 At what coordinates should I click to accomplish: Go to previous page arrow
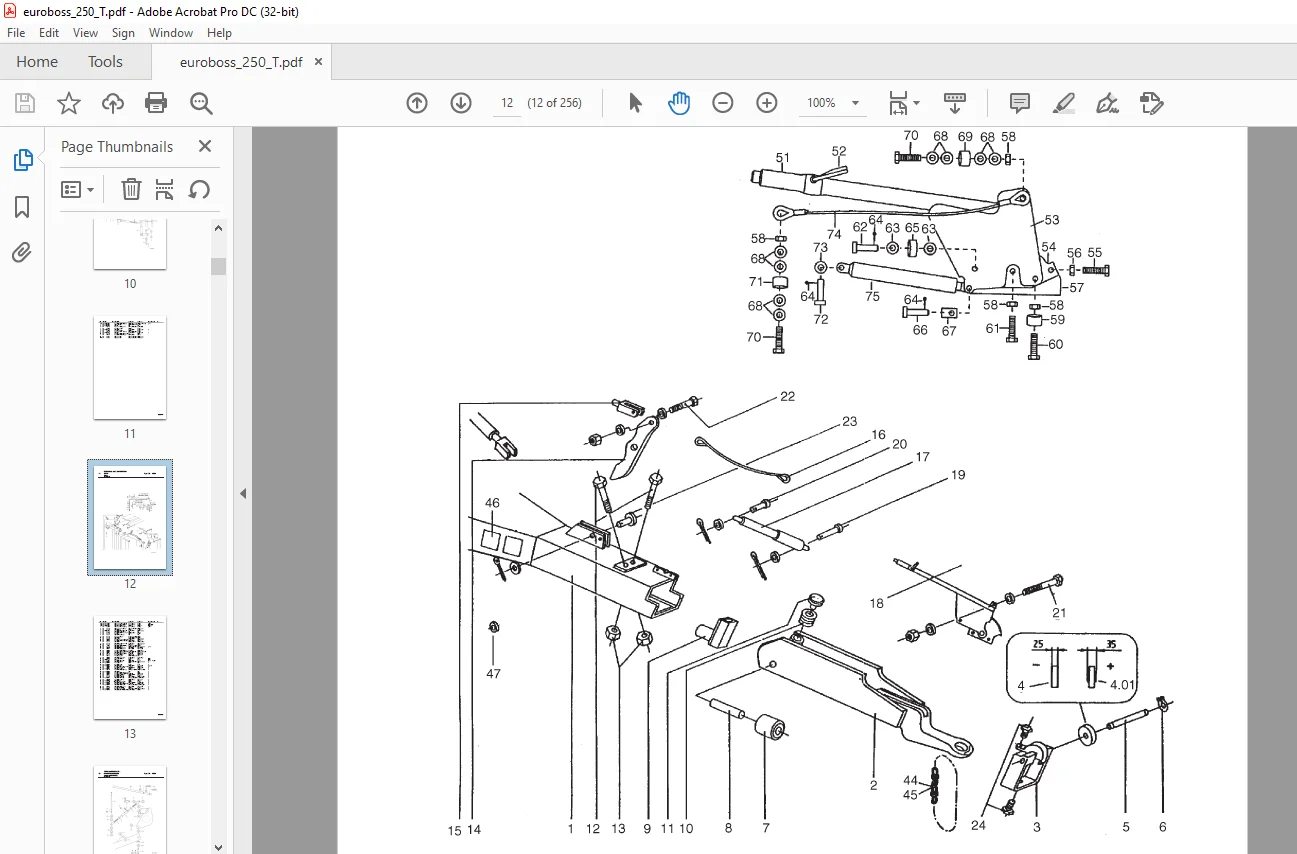tap(417, 103)
